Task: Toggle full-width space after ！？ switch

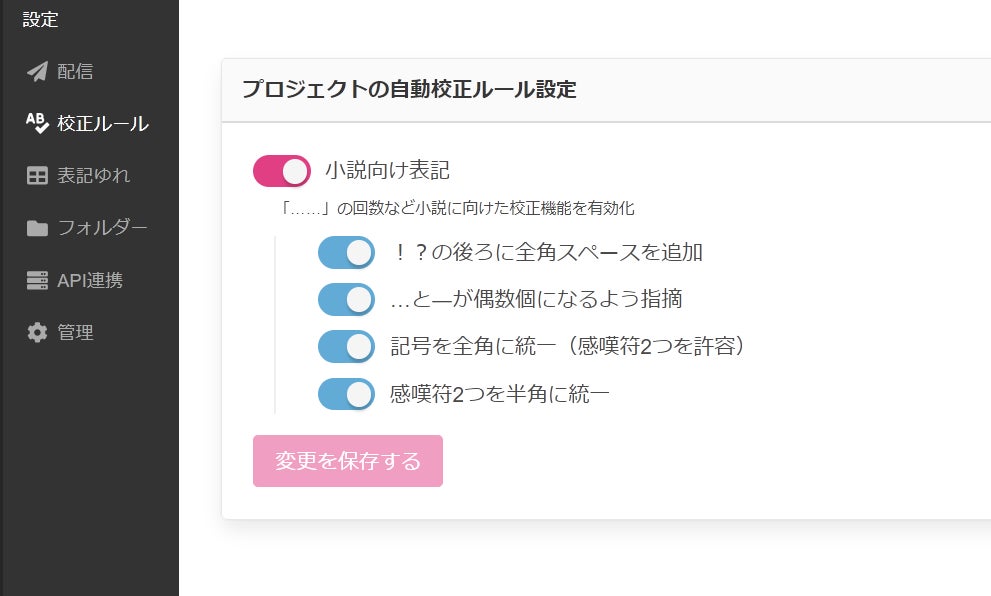Action: point(346,252)
